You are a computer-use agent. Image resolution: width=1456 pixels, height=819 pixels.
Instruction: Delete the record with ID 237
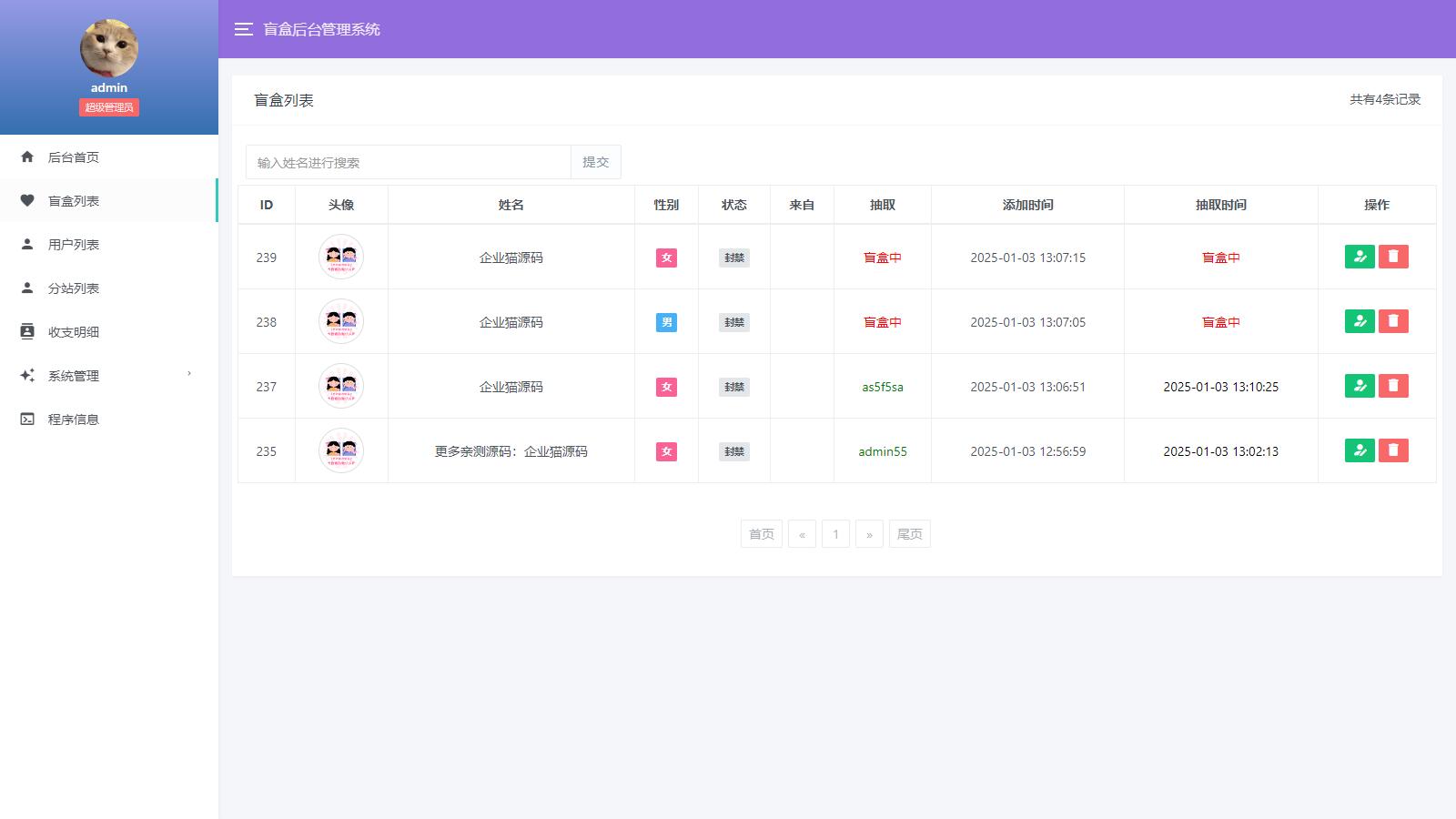(1393, 386)
